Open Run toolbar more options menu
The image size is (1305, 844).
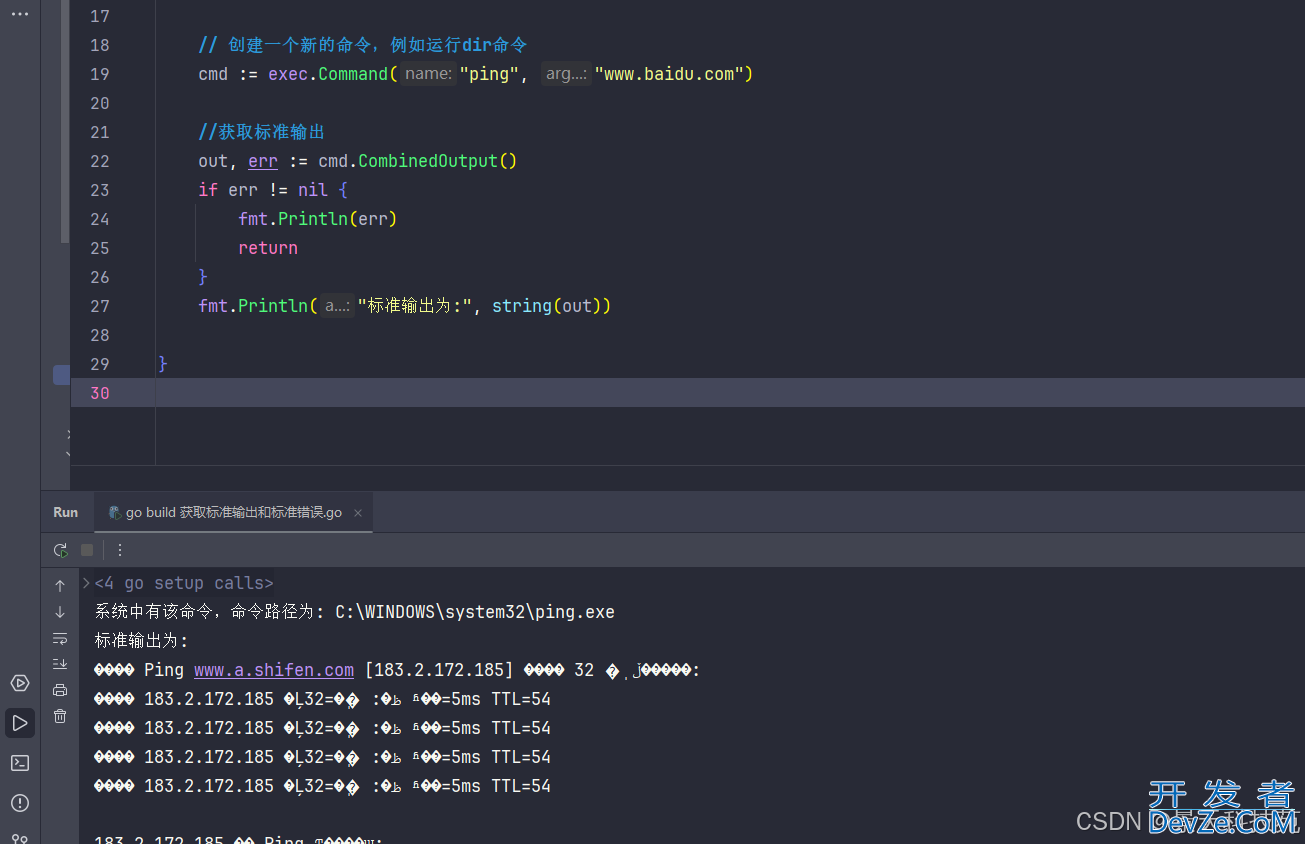point(120,550)
